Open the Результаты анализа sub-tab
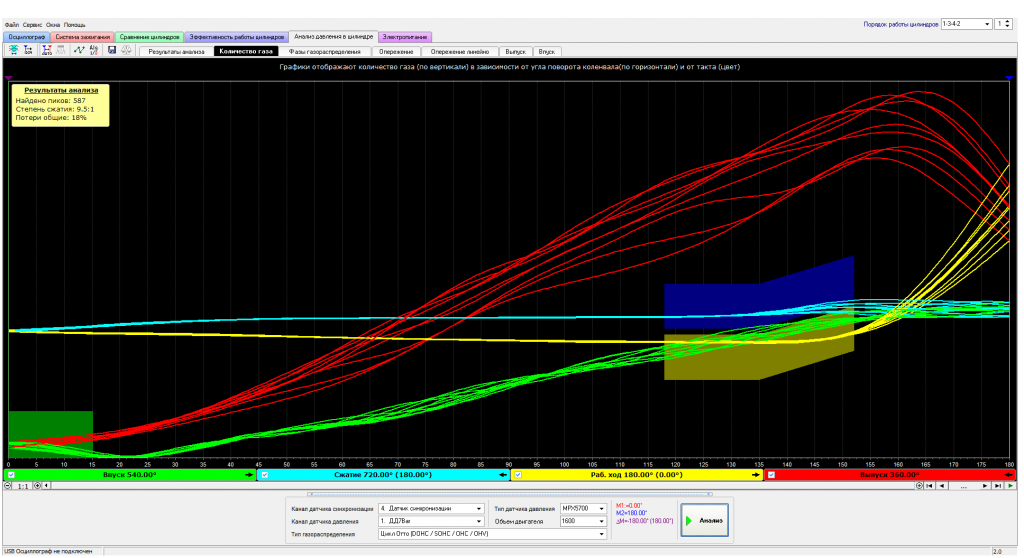Image resolution: width=1024 pixels, height=558 pixels. pos(176,52)
